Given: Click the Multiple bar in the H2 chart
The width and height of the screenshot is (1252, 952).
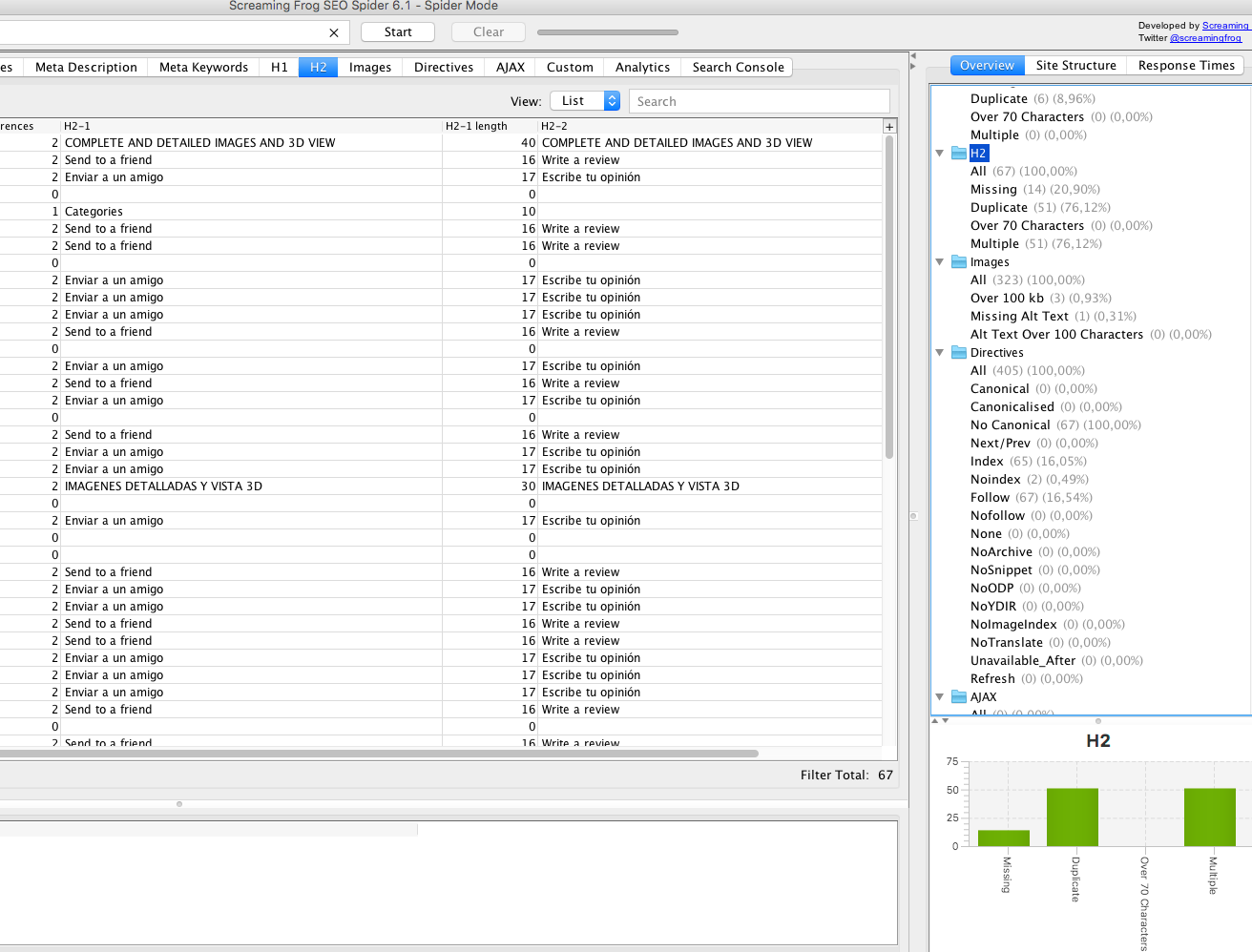Looking at the screenshot, I should [1210, 817].
